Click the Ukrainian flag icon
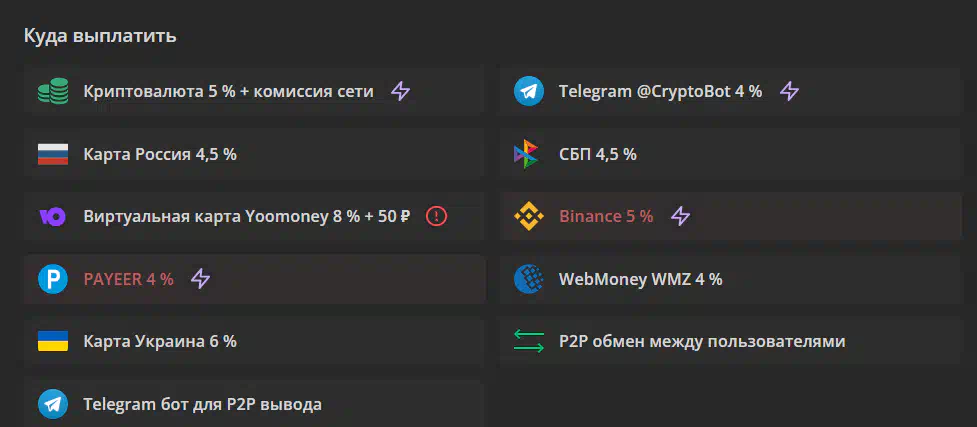The height and width of the screenshot is (427, 977). click(x=52, y=342)
